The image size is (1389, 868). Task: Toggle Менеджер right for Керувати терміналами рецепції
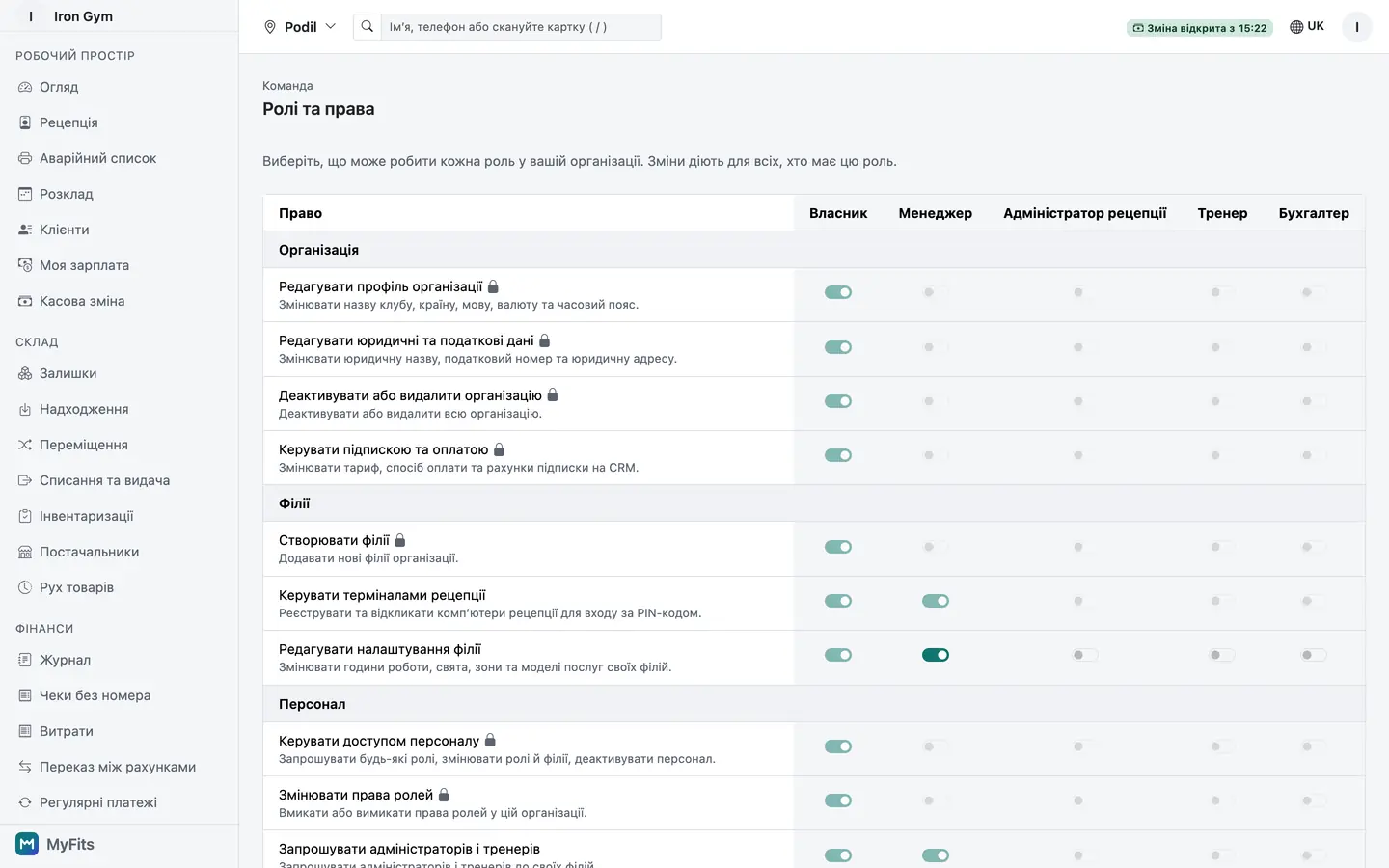[936, 601]
